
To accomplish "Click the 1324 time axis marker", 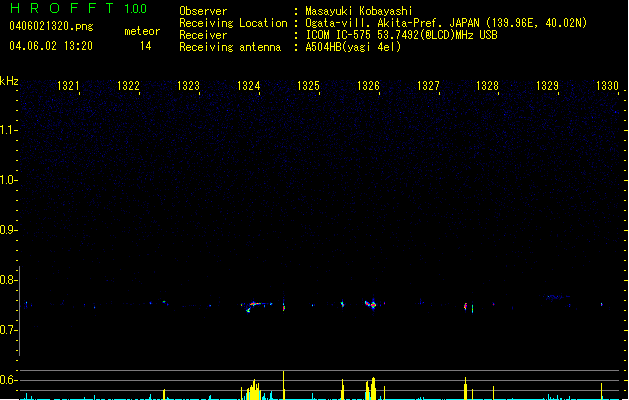I will 248,86.
